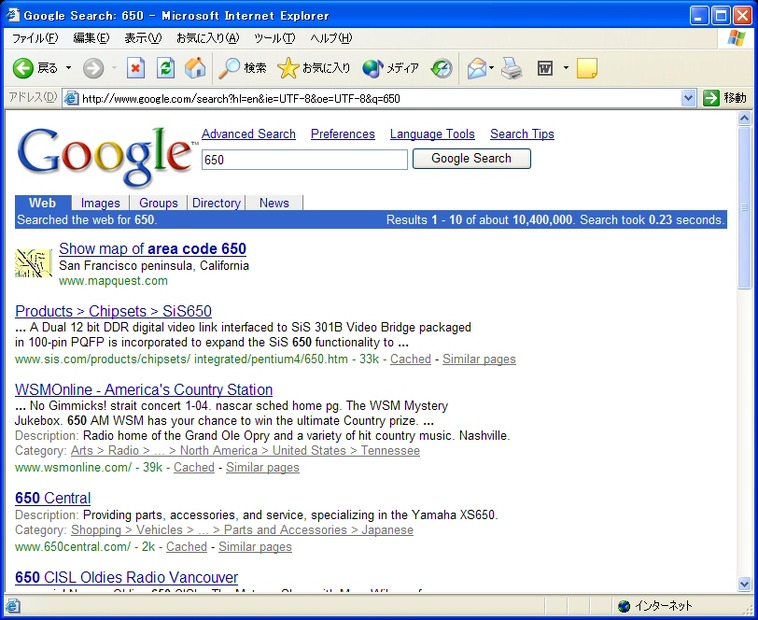Screen dimensions: 758x620
Task: Click the Internet zone globe in status bar
Action: [624, 606]
